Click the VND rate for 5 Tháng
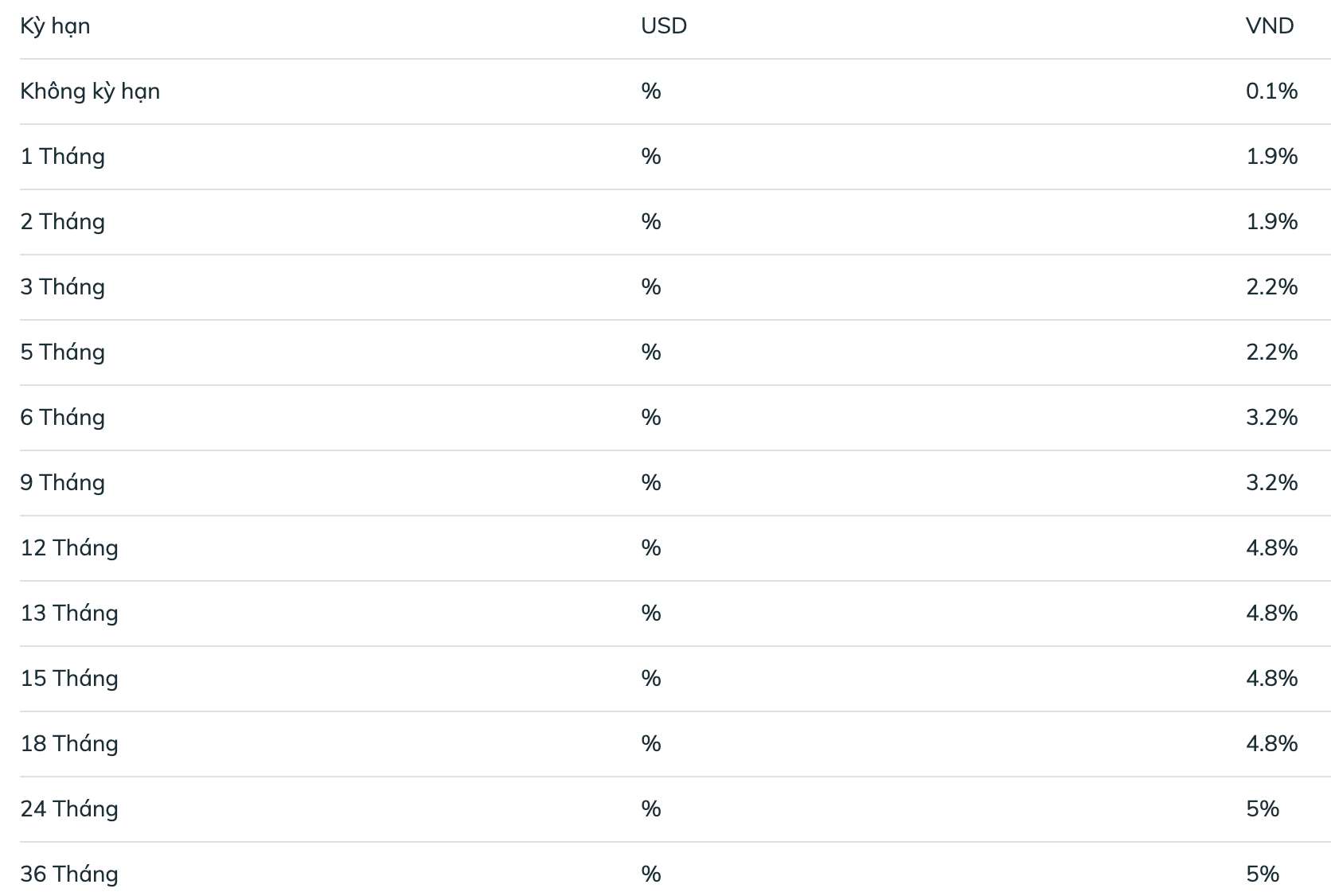 (x=1272, y=353)
